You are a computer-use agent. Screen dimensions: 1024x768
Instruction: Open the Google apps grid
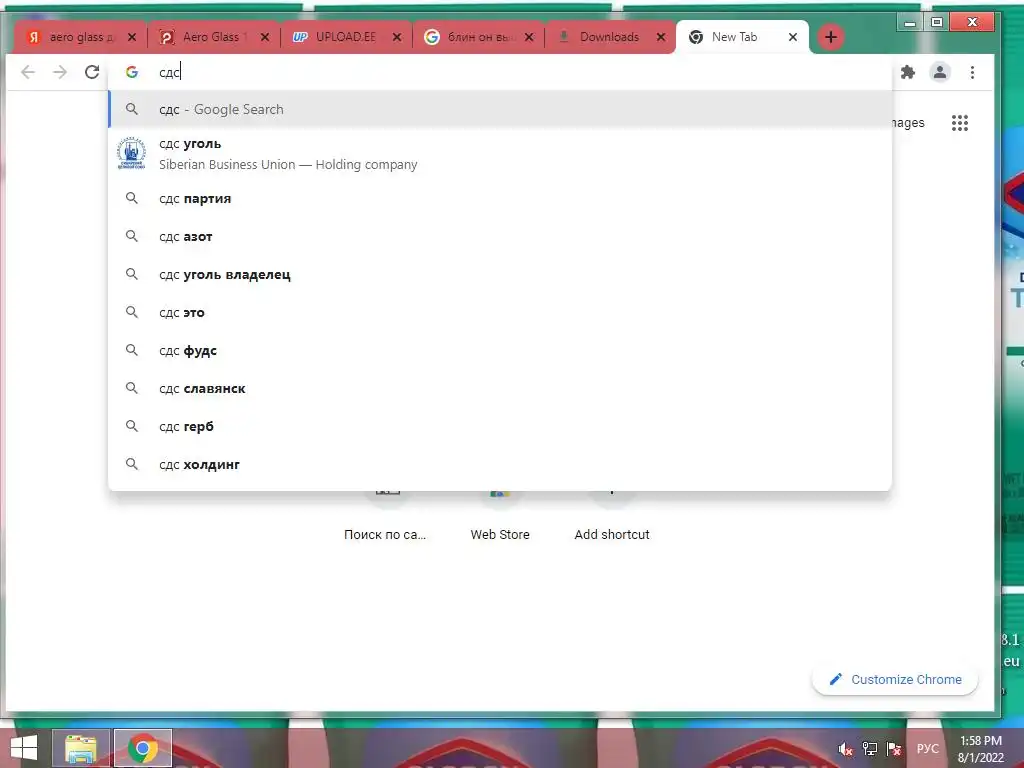959,123
